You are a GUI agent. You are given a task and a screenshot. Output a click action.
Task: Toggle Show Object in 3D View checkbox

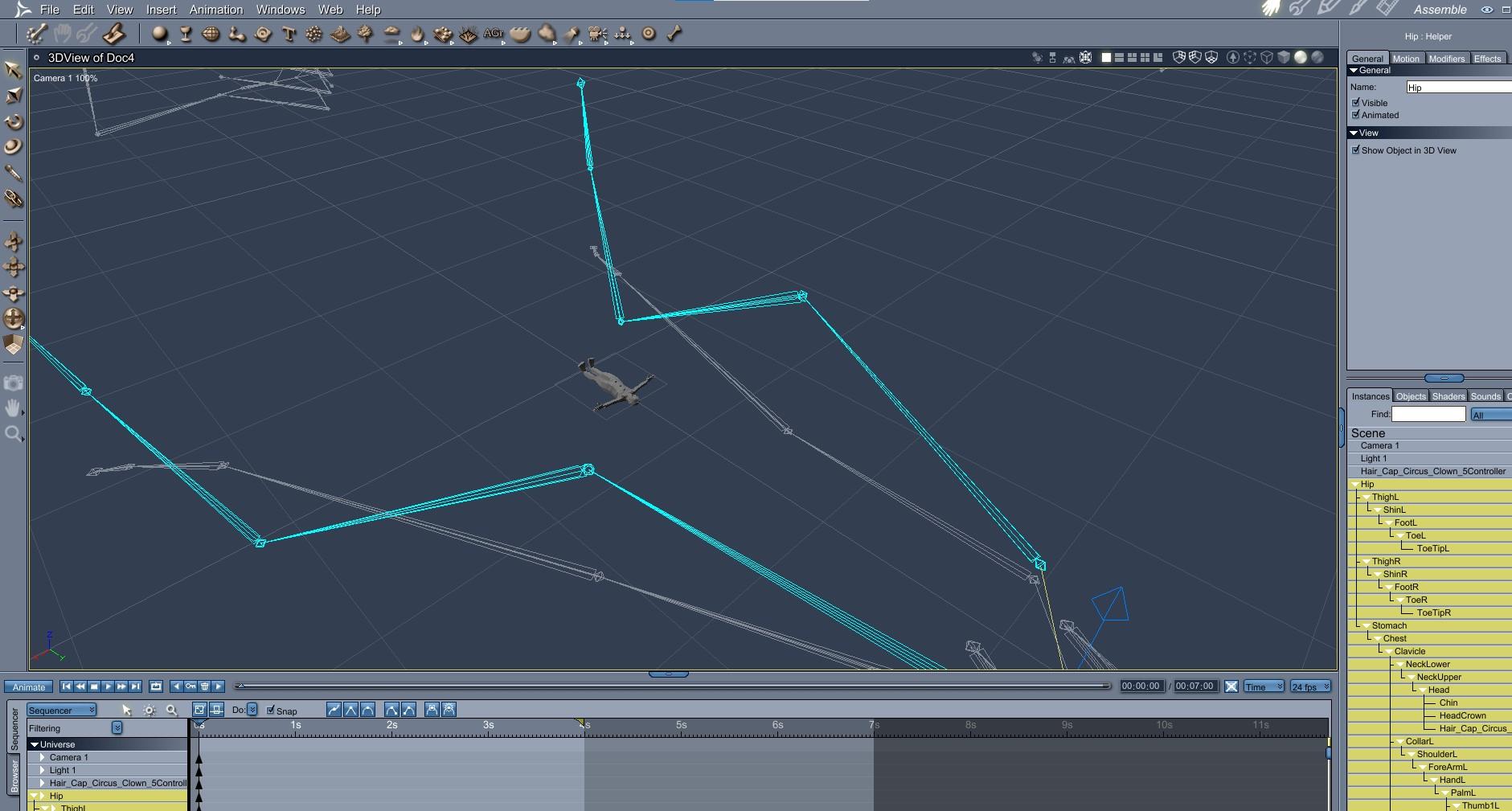pos(1356,150)
